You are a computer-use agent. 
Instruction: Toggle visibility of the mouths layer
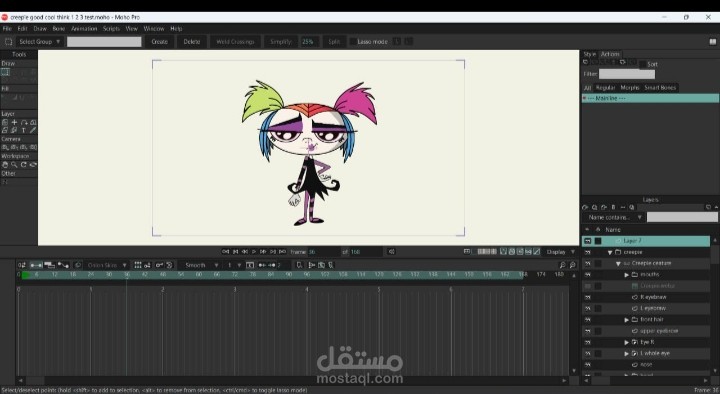pos(587,275)
